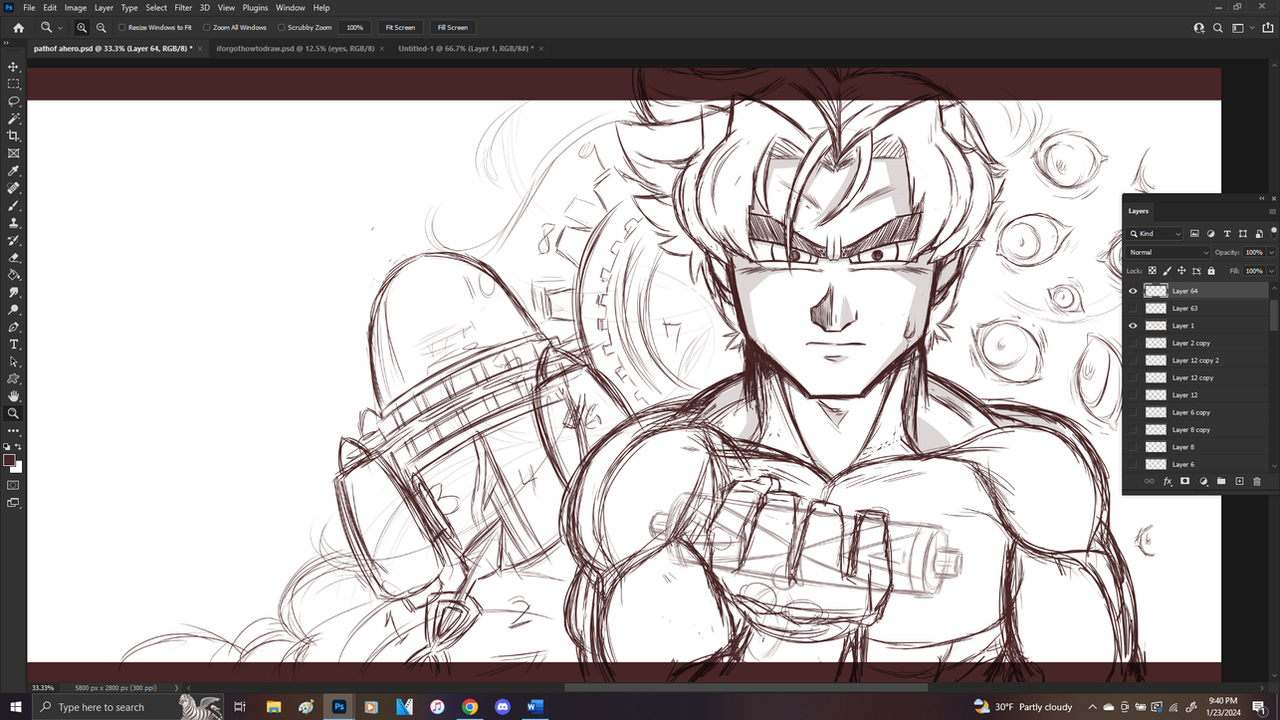Open Fill slider dropdown arrow

(x=1271, y=271)
